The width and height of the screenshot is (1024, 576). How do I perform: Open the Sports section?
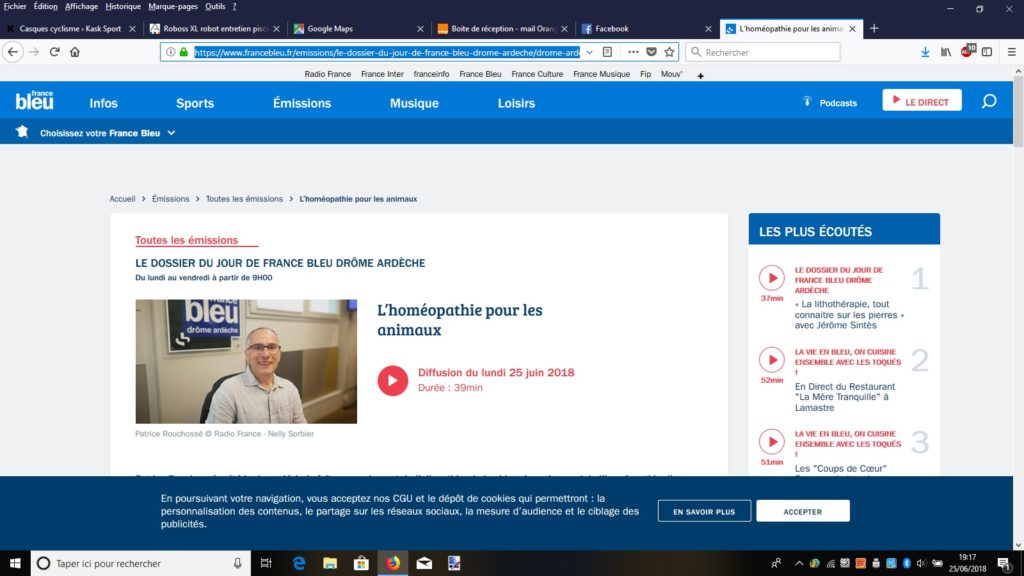coord(195,103)
